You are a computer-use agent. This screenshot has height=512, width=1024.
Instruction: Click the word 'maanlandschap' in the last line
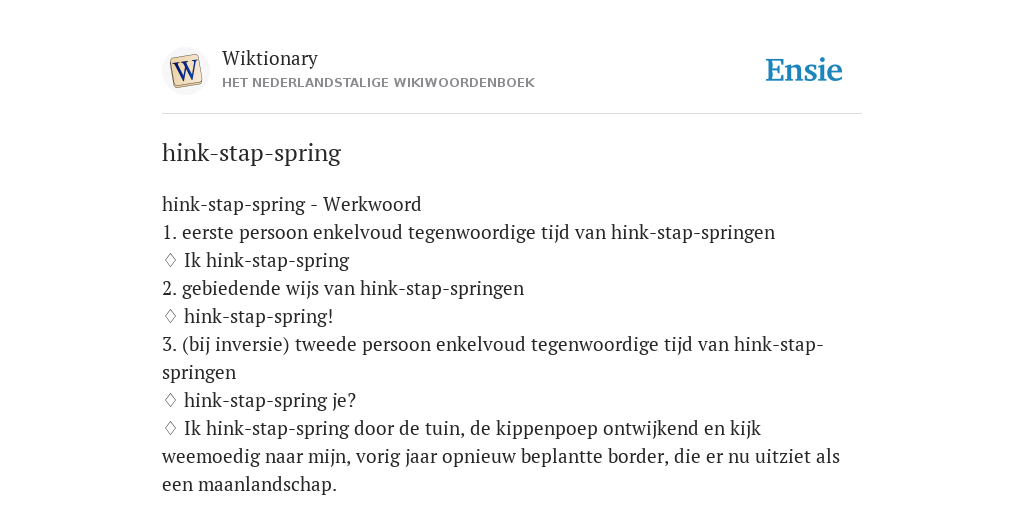tap(267, 485)
